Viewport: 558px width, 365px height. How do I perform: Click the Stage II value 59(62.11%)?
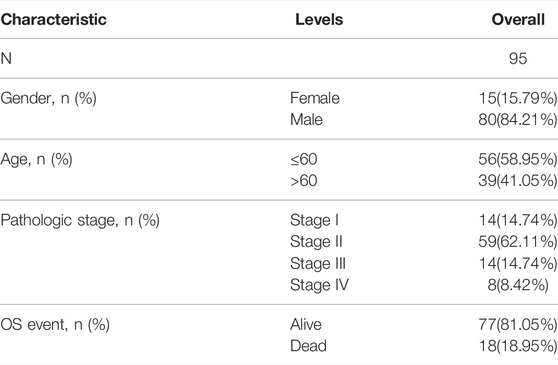pyautogui.click(x=518, y=242)
